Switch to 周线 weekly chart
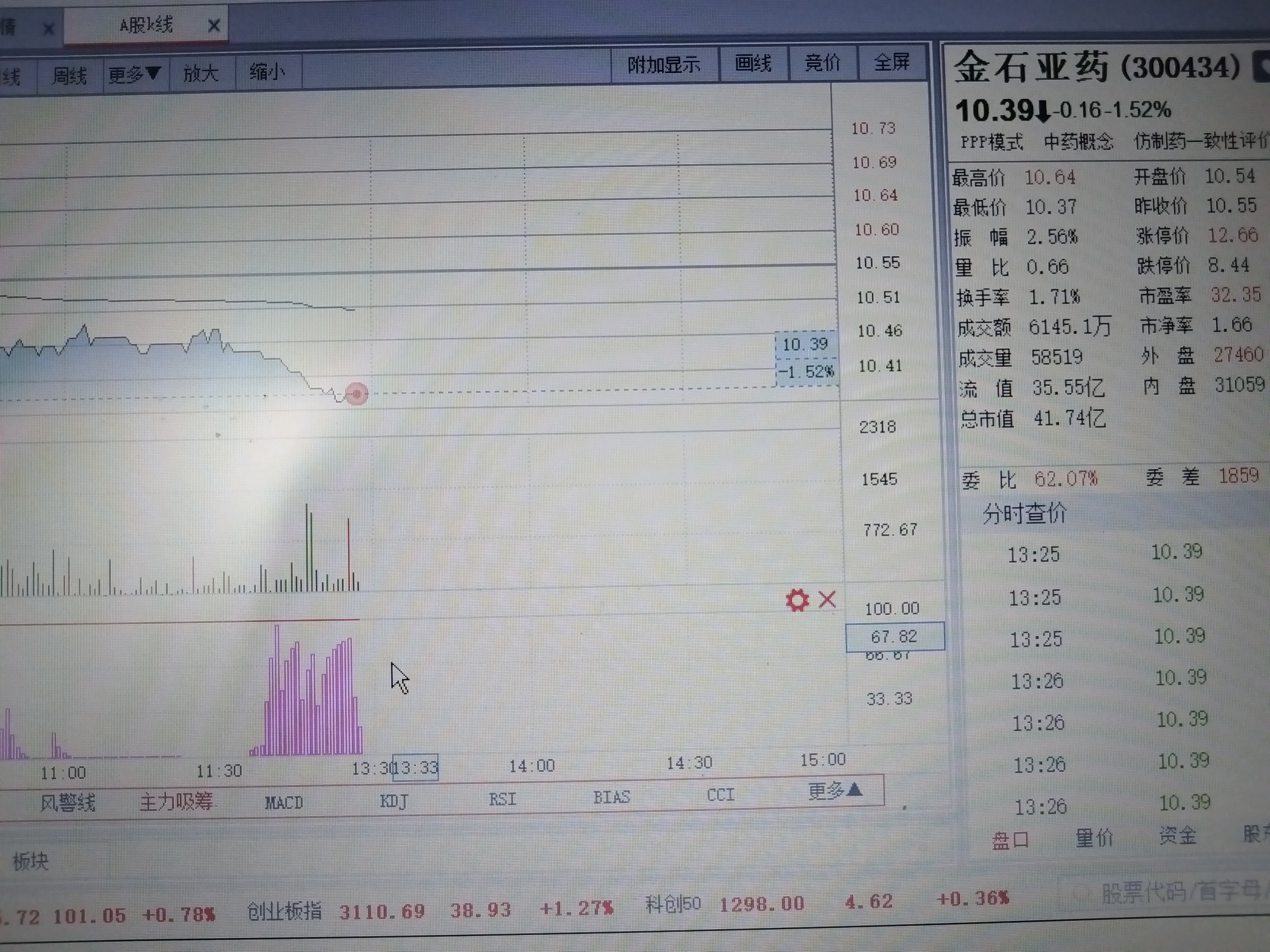Screen dimensions: 1270x952 69,77
